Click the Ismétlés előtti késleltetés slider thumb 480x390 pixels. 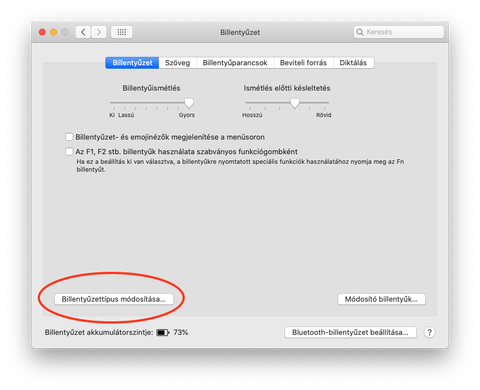click(x=295, y=103)
